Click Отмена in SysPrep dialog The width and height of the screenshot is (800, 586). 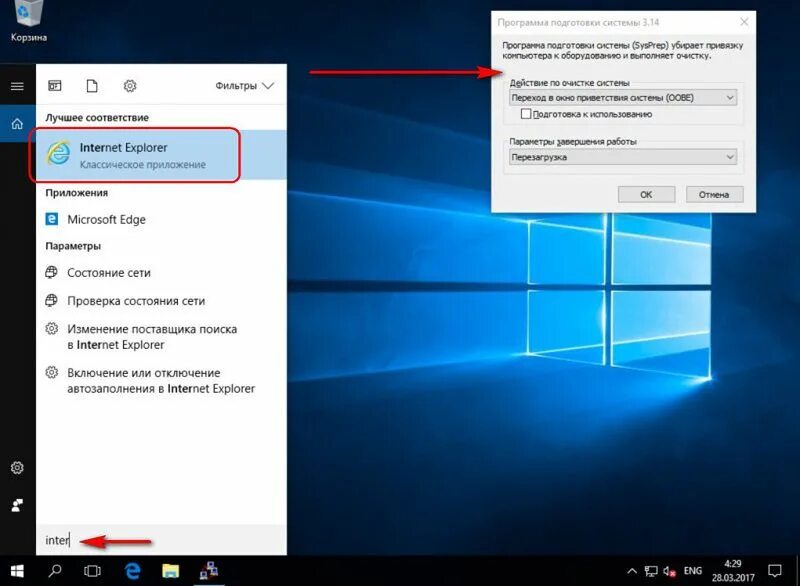(714, 194)
